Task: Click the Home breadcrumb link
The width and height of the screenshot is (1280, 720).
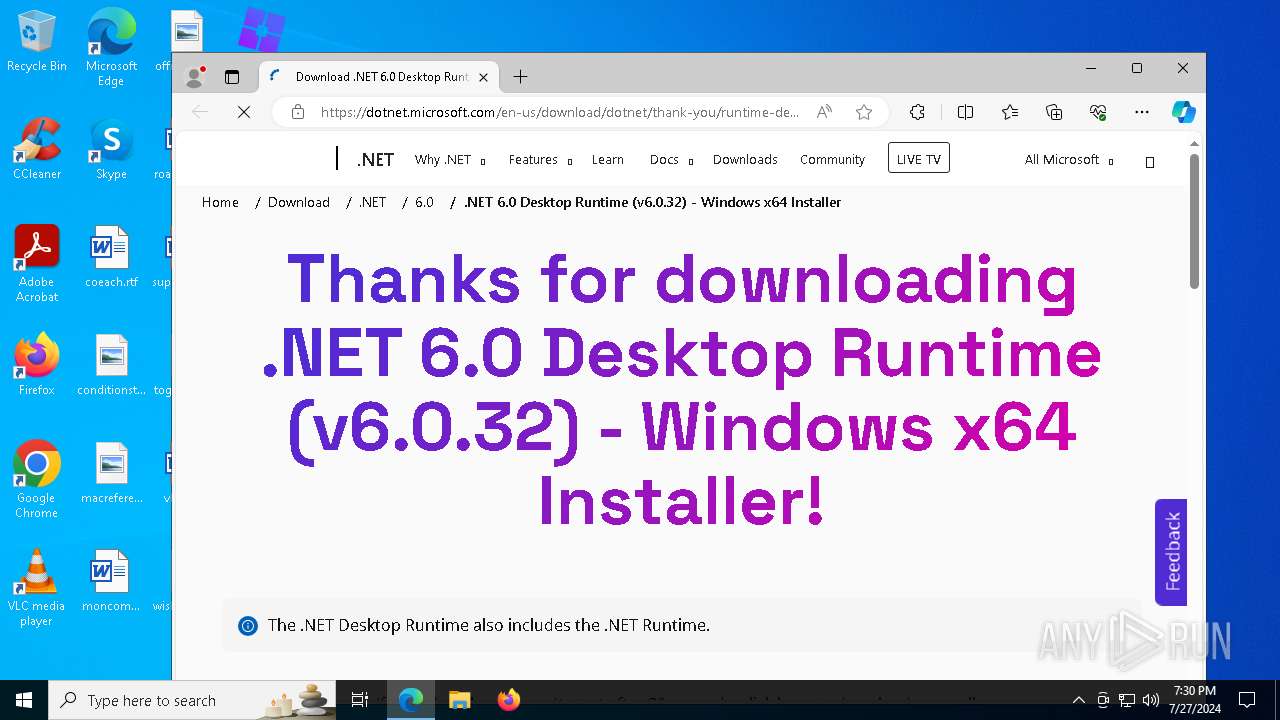Action: tap(220, 202)
